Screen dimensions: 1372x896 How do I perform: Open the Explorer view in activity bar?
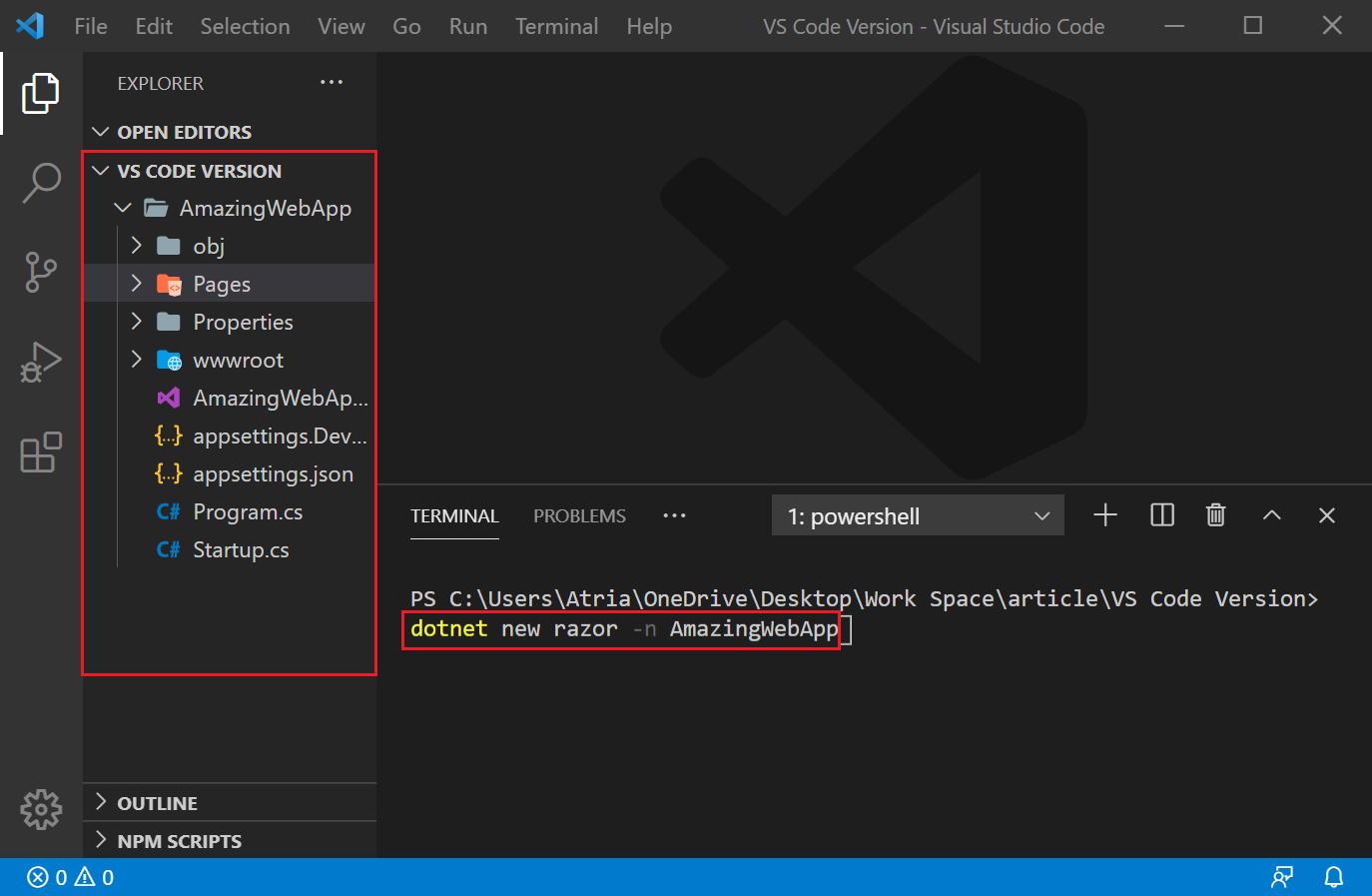click(x=40, y=93)
